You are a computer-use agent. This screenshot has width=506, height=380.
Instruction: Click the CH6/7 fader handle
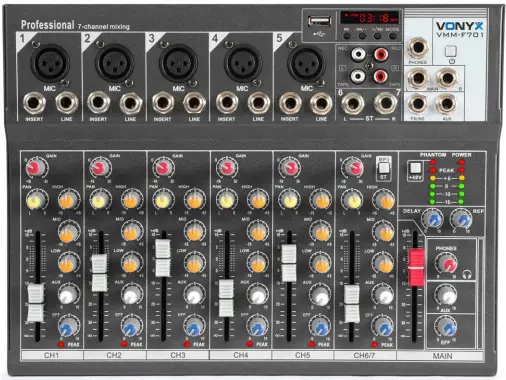[x=351, y=303]
